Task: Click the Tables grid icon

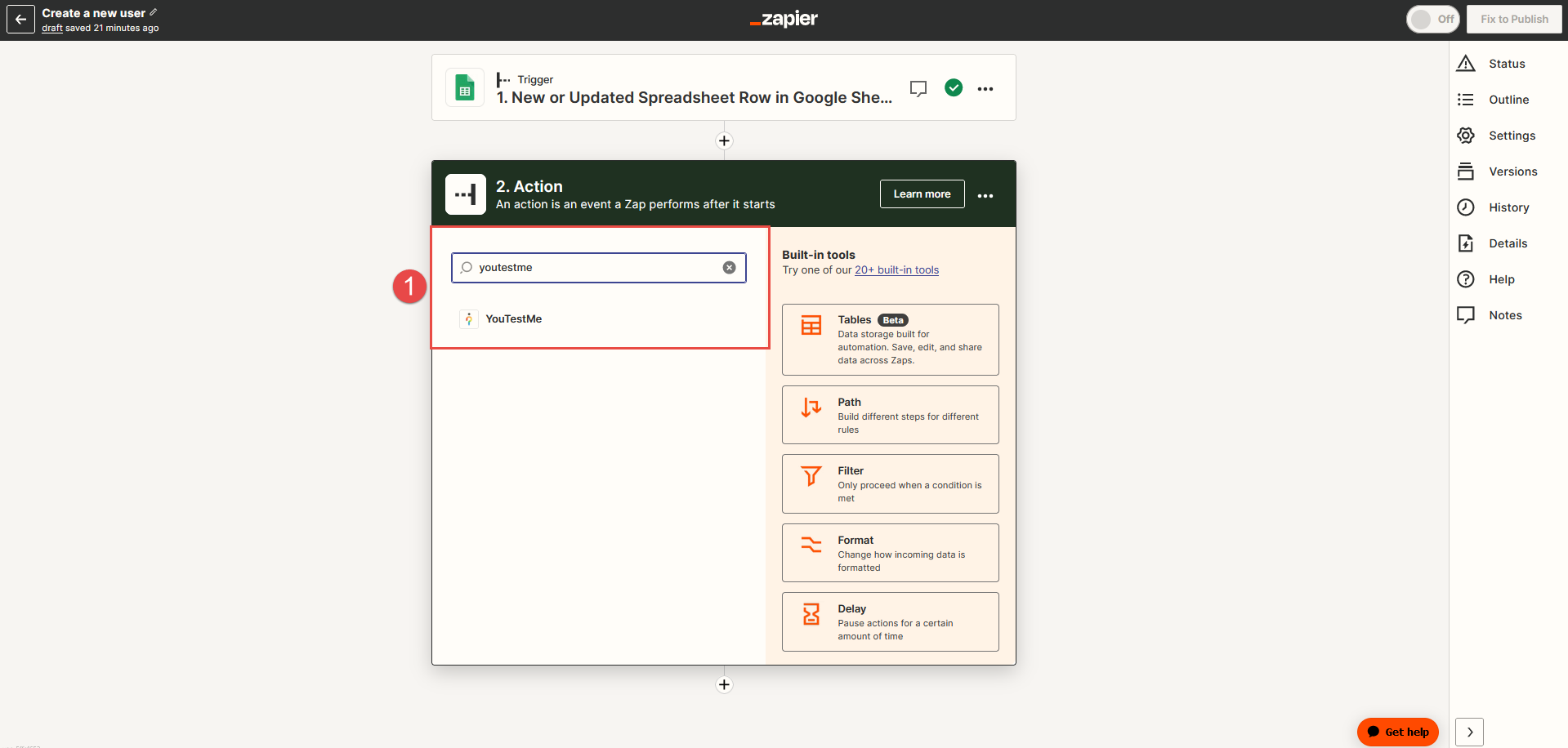Action: coord(811,325)
